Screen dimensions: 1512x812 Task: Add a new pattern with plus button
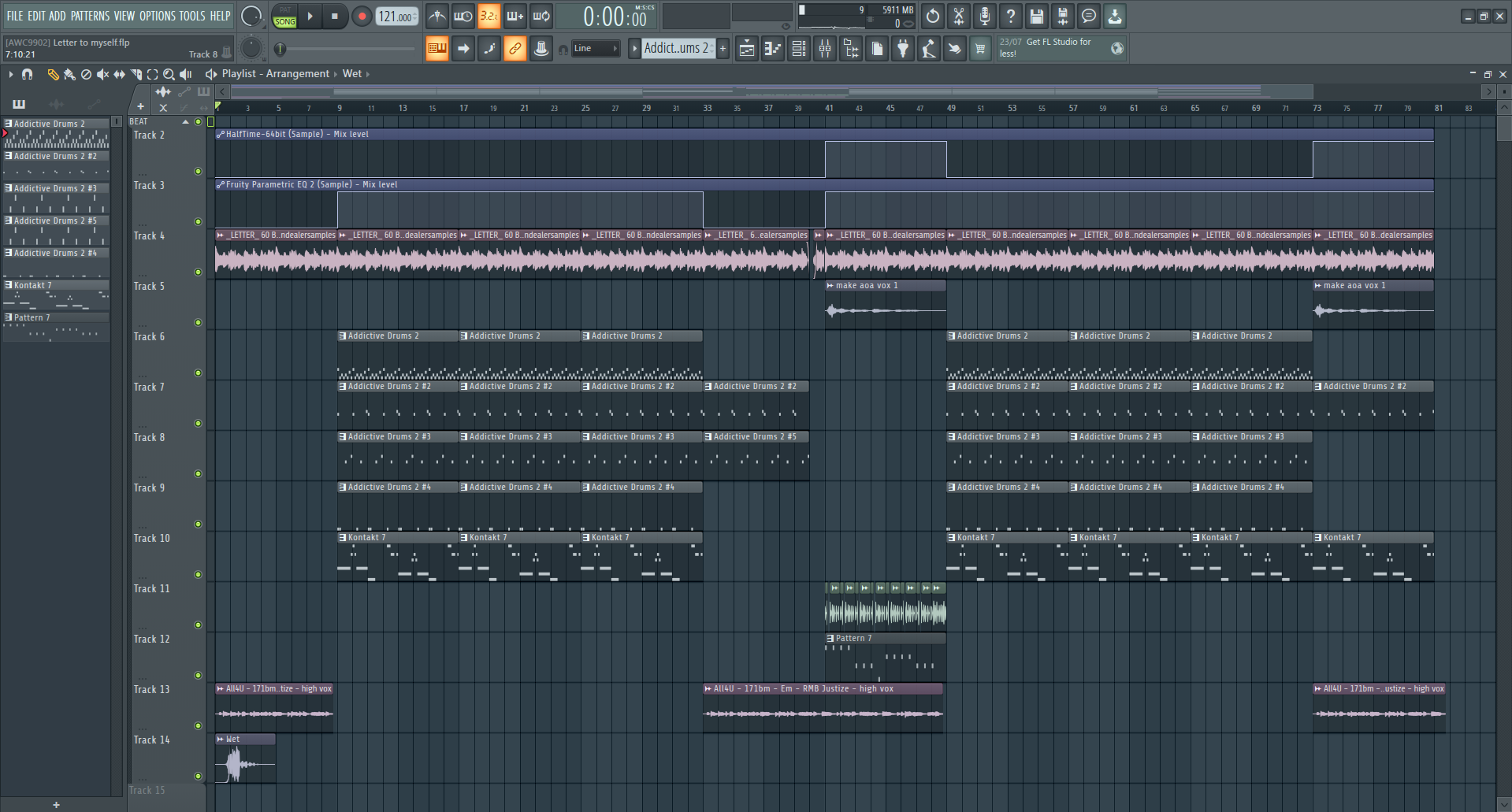point(723,49)
